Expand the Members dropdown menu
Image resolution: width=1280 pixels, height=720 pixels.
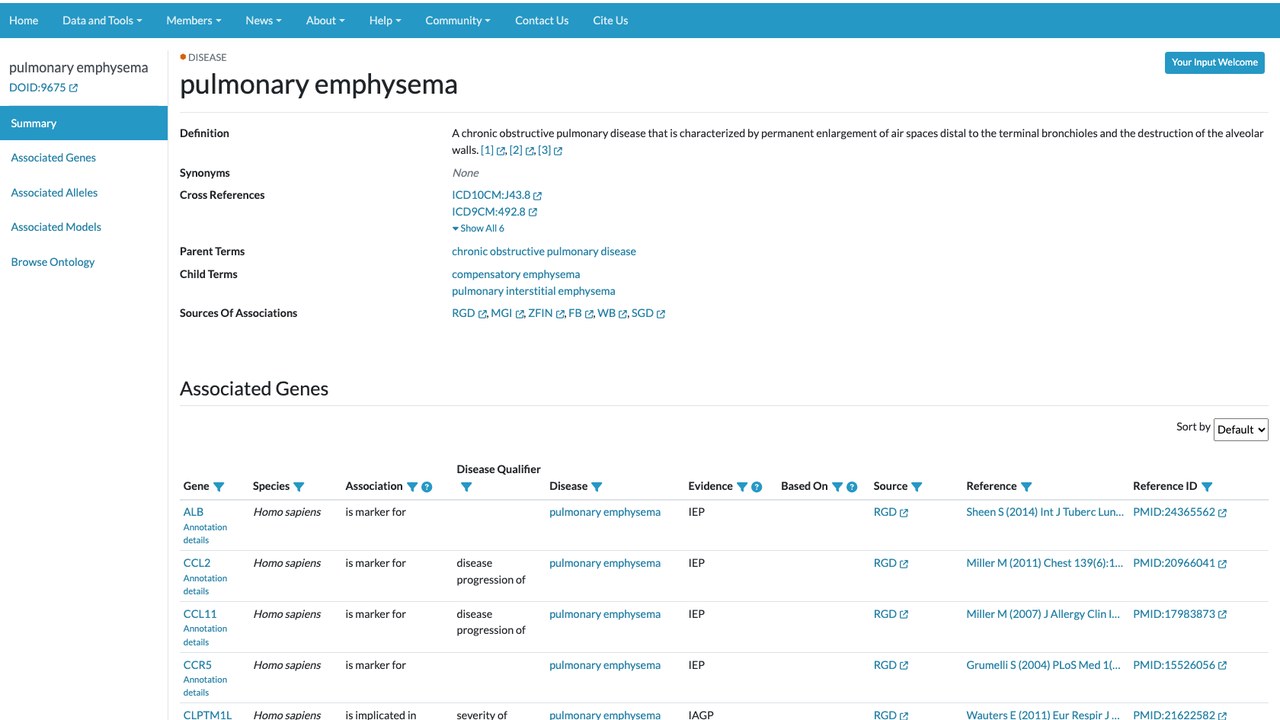click(x=194, y=20)
